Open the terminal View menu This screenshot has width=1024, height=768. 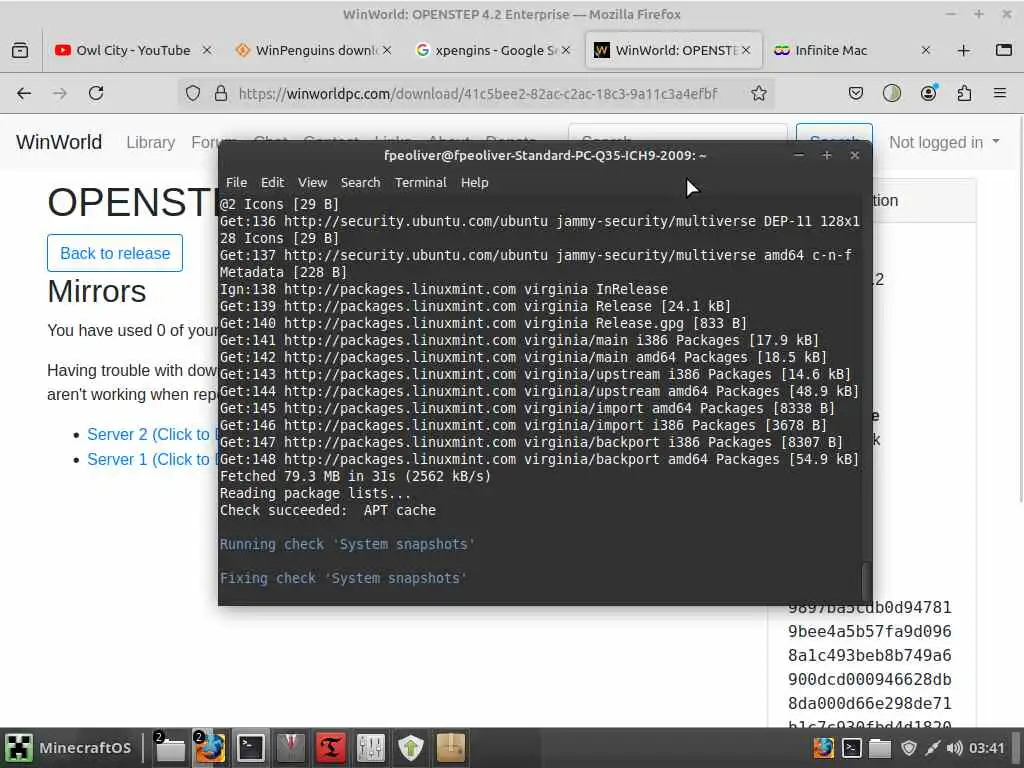click(312, 183)
